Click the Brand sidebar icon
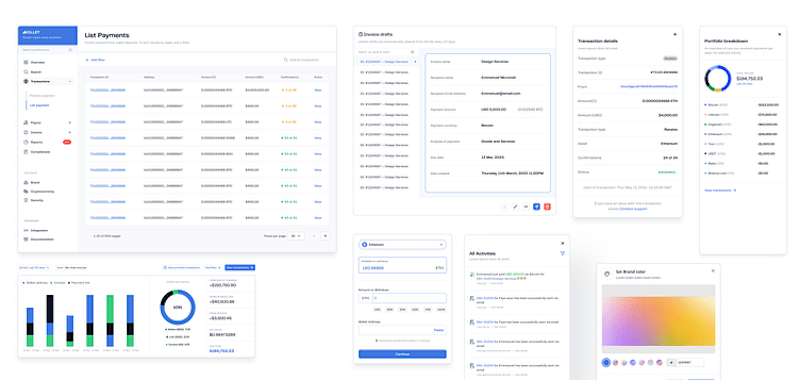 click(26, 182)
